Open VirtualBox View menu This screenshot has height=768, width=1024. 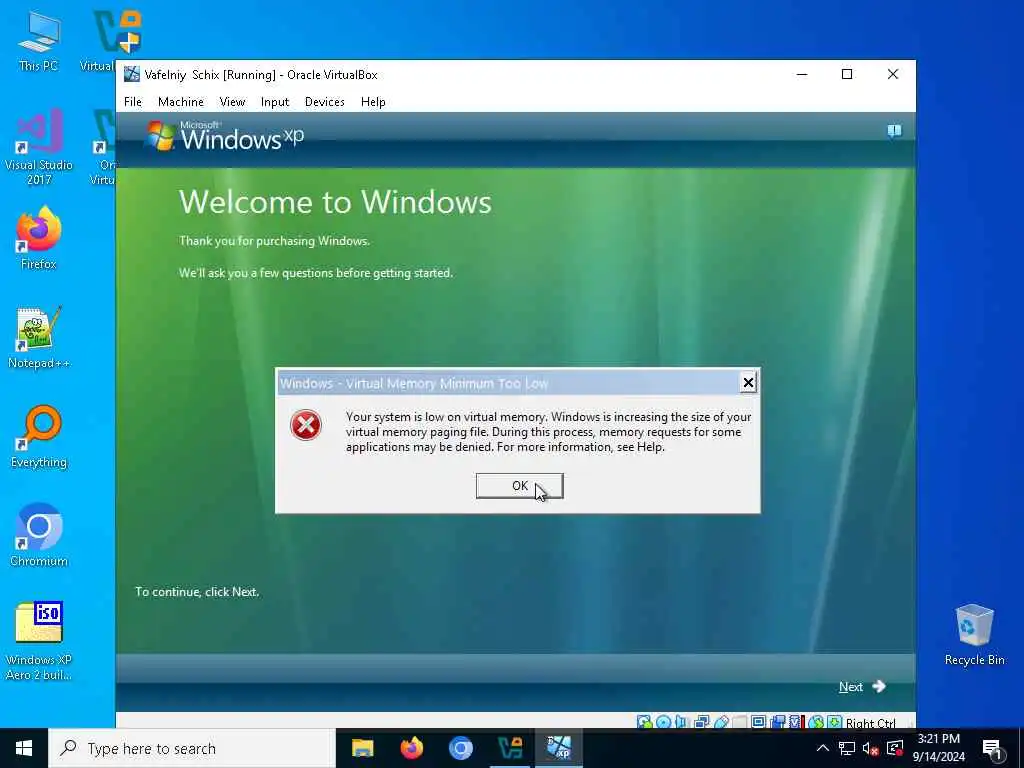[x=232, y=102]
